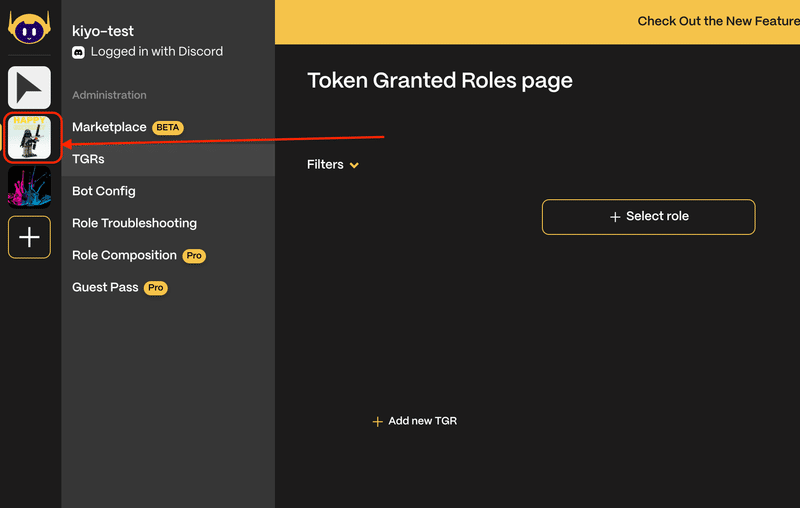Click the yellow chevron beside Filters

point(354,165)
